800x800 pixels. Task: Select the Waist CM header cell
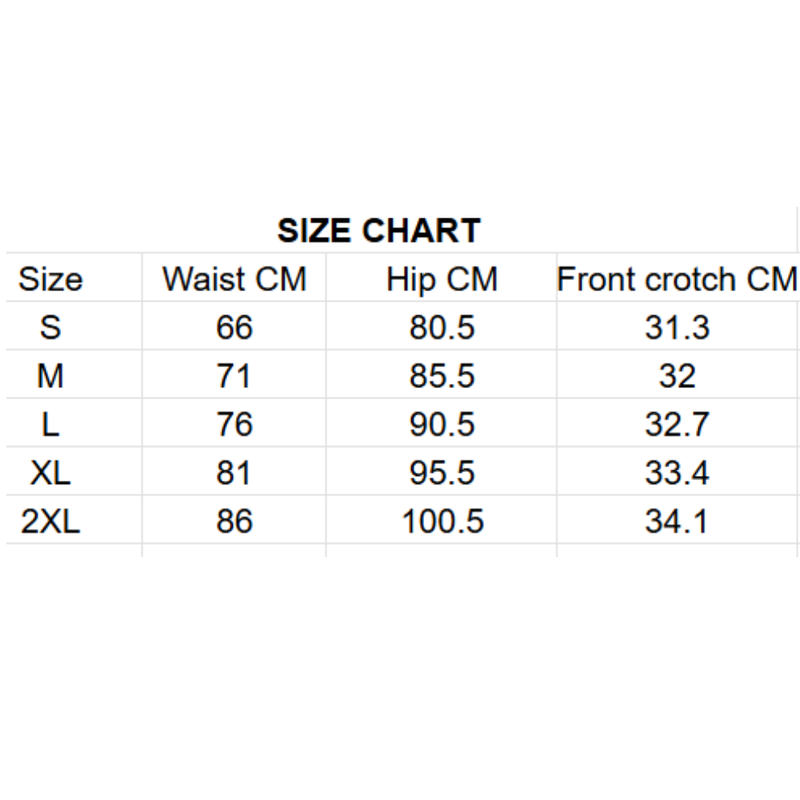234,279
